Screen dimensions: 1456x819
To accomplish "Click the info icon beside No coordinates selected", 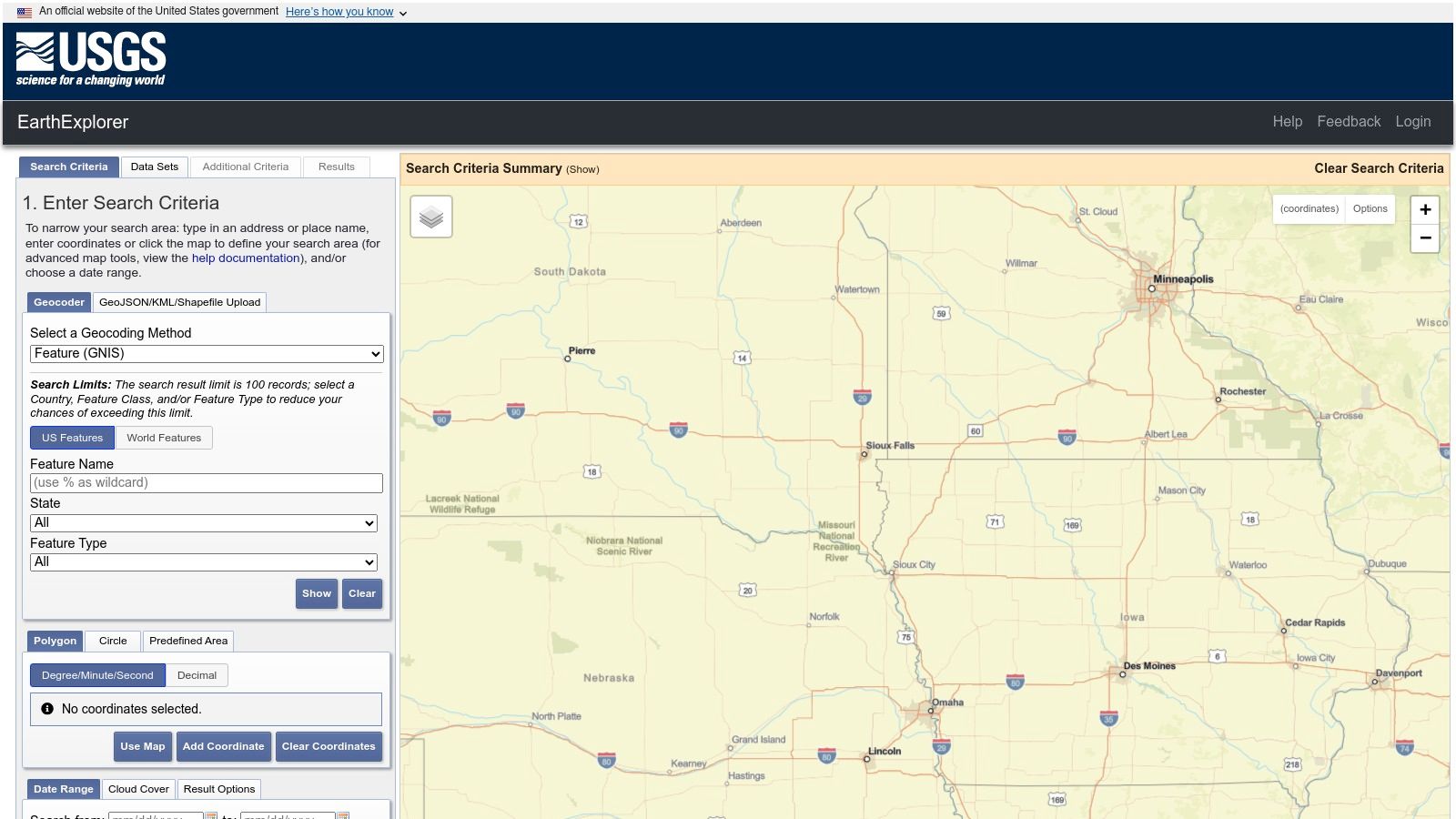I will pos(47,708).
